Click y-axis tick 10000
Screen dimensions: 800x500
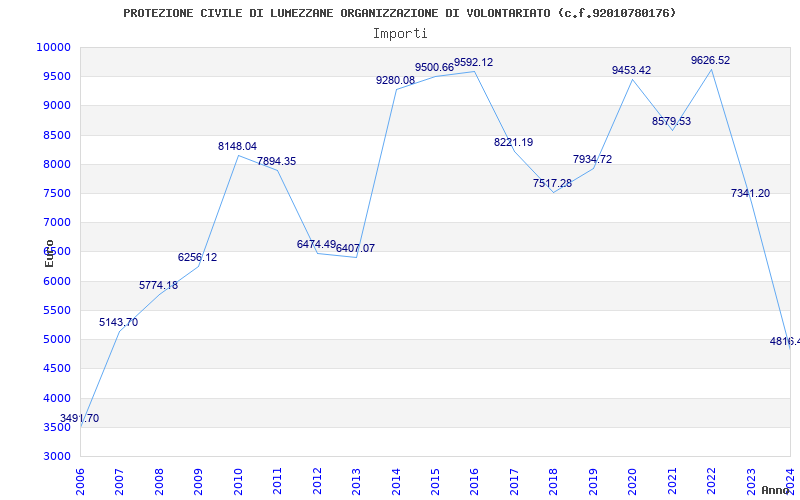53,47
